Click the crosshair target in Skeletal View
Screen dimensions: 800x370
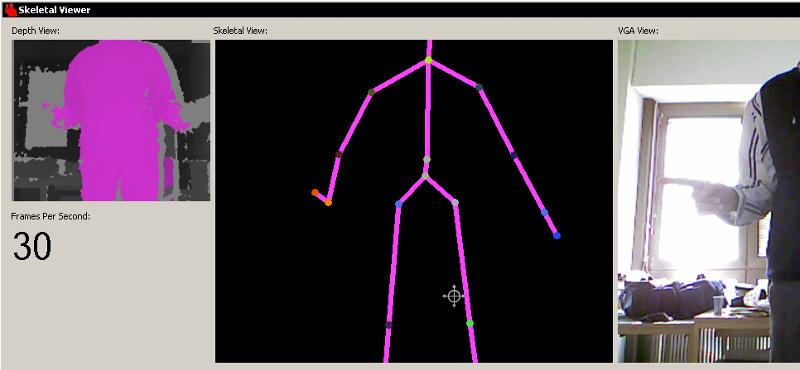click(x=454, y=296)
